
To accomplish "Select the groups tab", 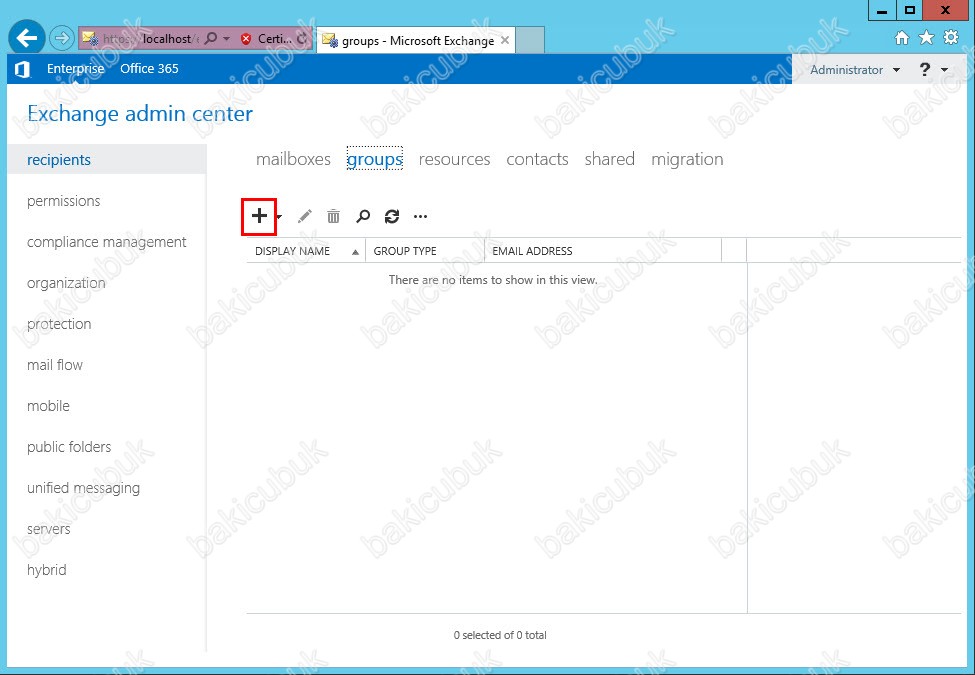I will click(374, 159).
